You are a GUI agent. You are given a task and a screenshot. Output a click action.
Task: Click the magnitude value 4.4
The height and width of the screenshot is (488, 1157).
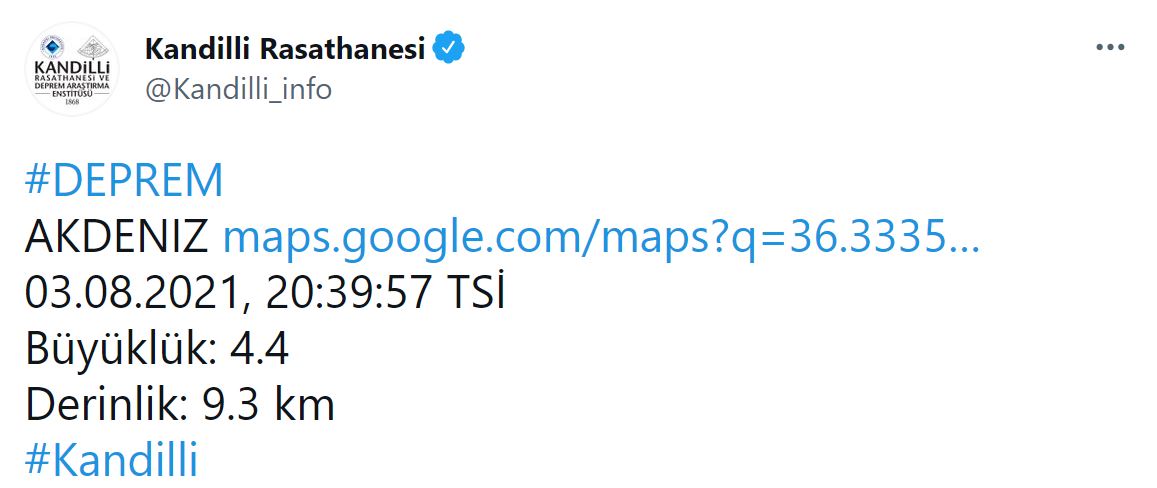(259, 350)
